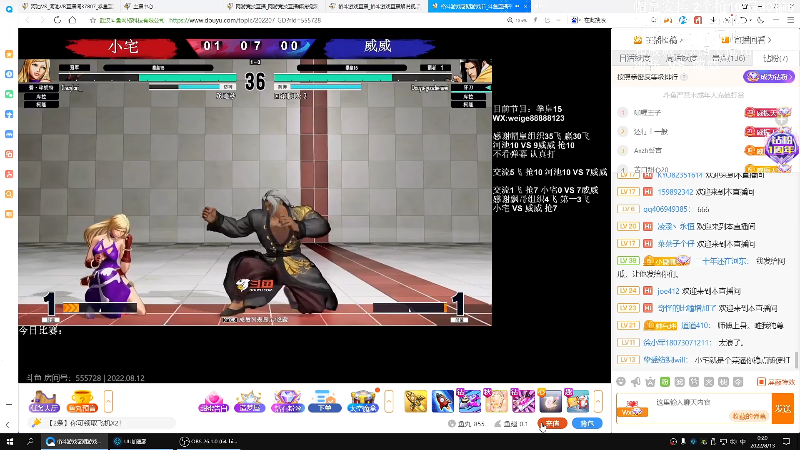Click the gift from fans pill in the chat box
This screenshot has width=800, height=450.
pyautogui.click(x=749, y=416)
